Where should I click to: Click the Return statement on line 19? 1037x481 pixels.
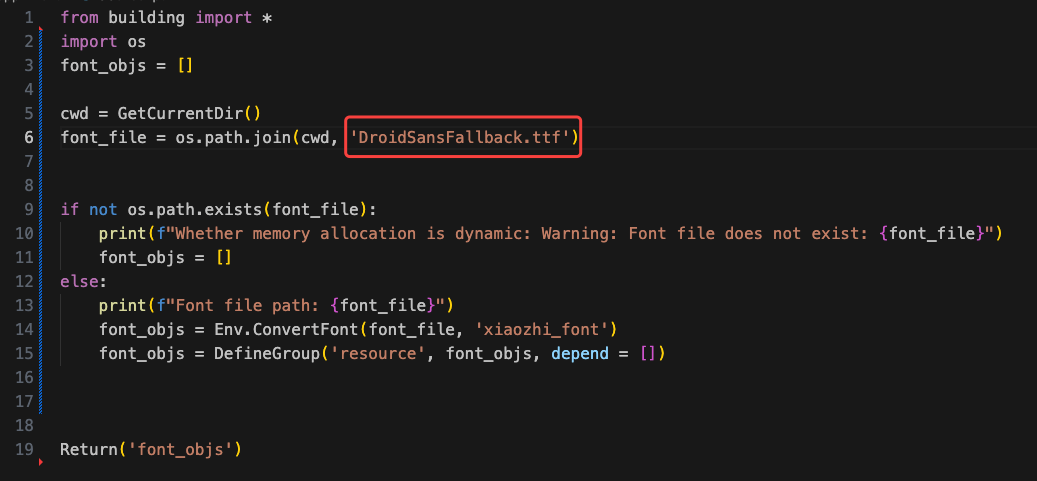(88, 449)
